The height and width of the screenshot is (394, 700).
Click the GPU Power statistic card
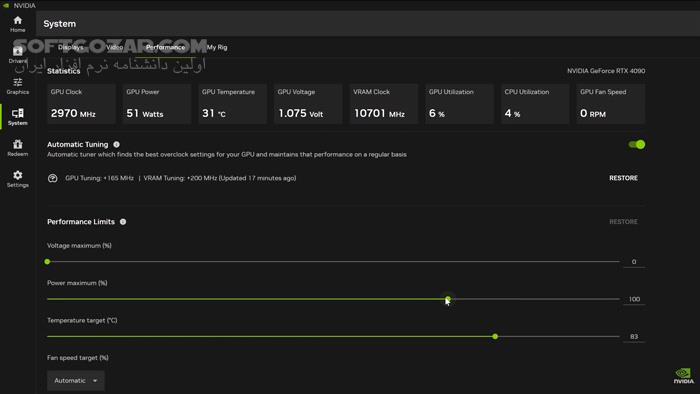157,104
